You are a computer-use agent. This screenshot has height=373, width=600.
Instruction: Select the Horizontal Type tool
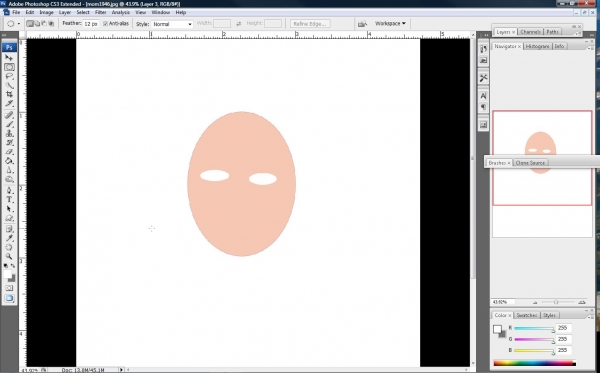[9, 200]
